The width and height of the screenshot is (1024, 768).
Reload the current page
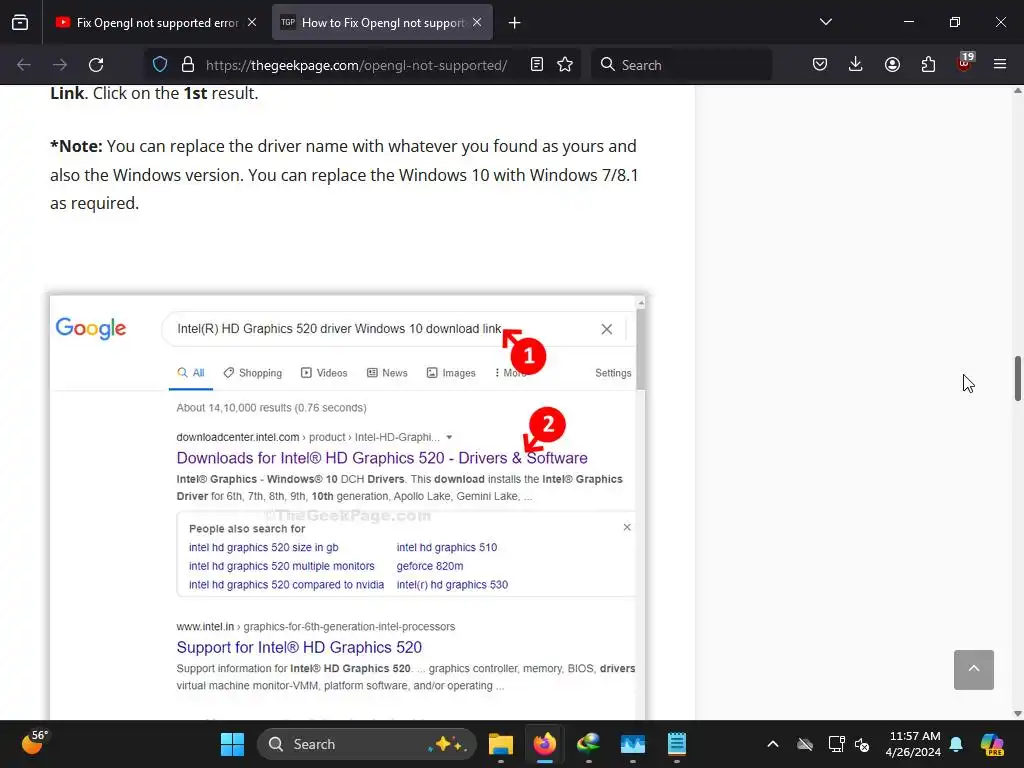96,65
